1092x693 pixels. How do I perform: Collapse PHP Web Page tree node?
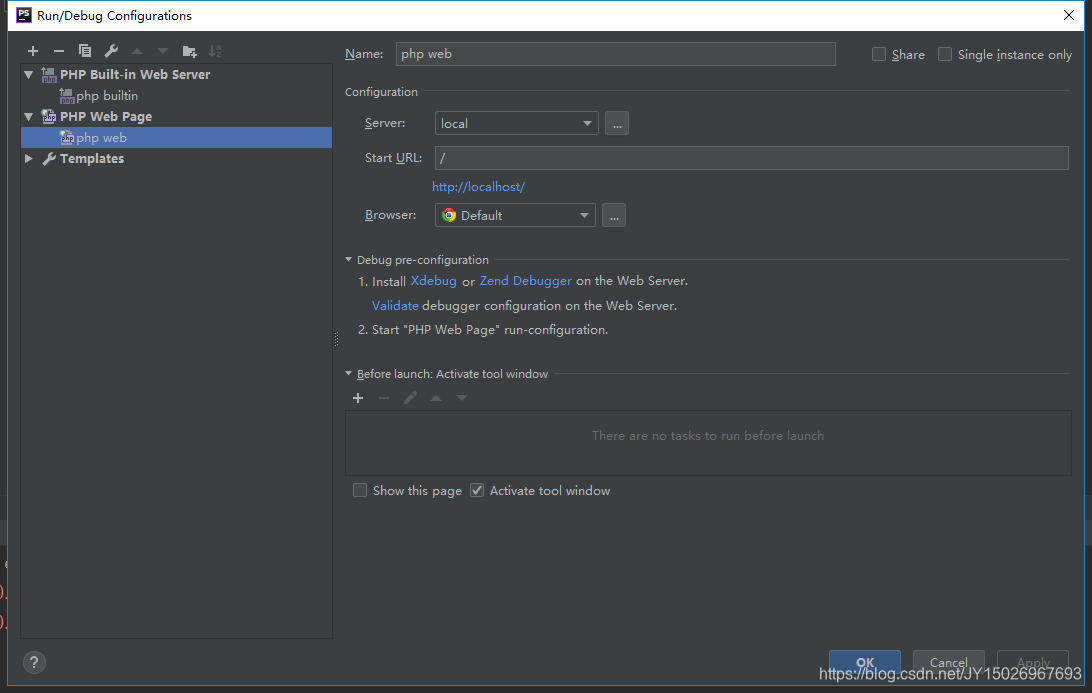(x=29, y=116)
